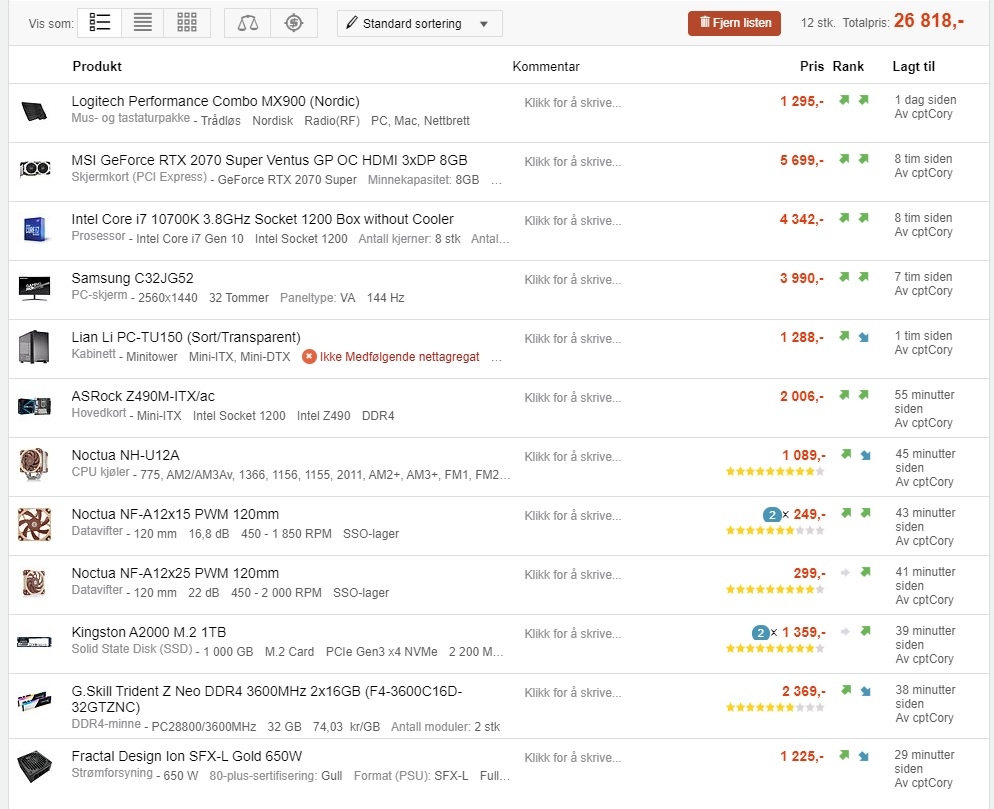The width and height of the screenshot is (994, 809).
Task: Switch to compact list view icon
Action: [143, 23]
